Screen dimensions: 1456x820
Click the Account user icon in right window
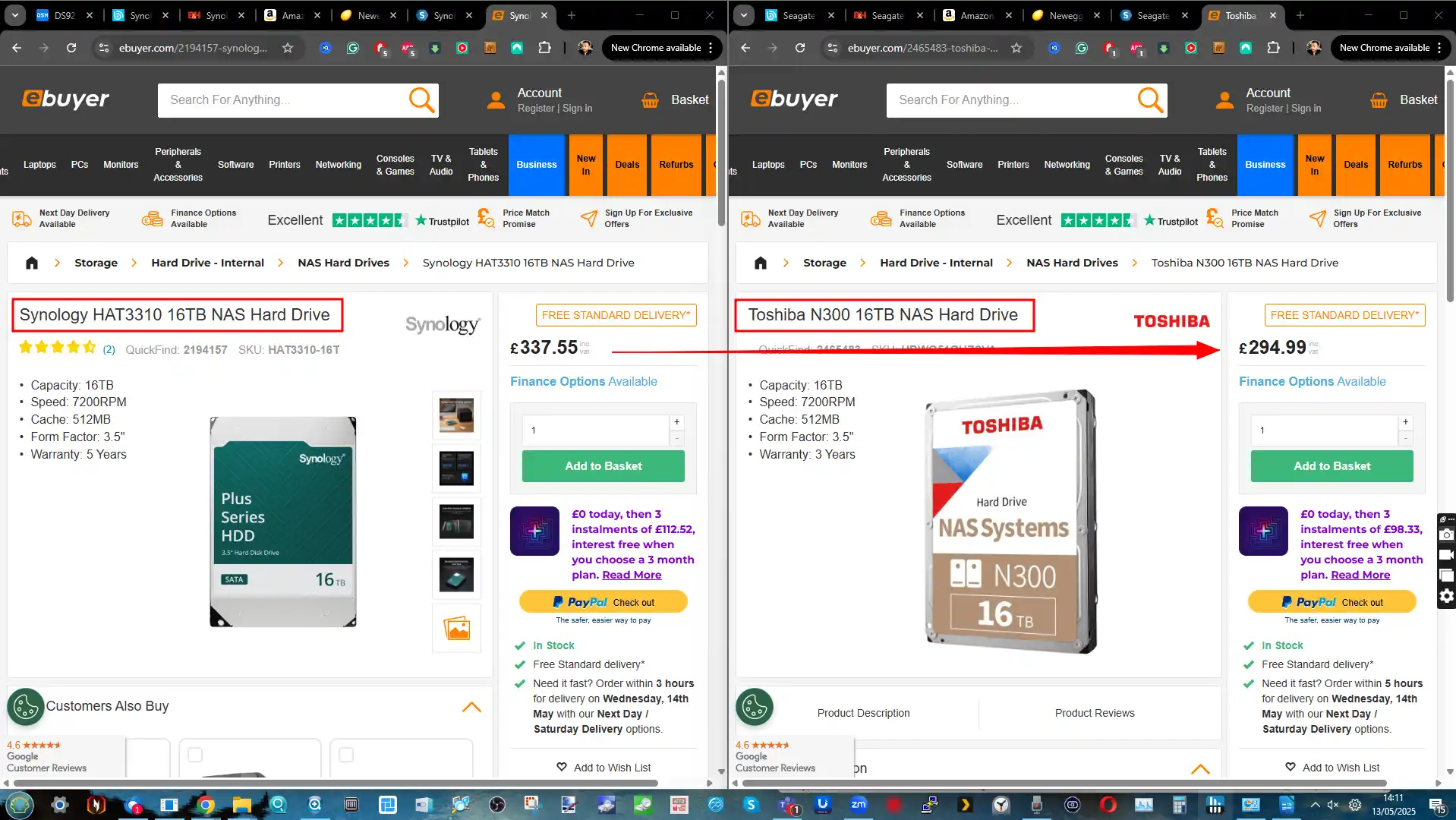[1224, 100]
